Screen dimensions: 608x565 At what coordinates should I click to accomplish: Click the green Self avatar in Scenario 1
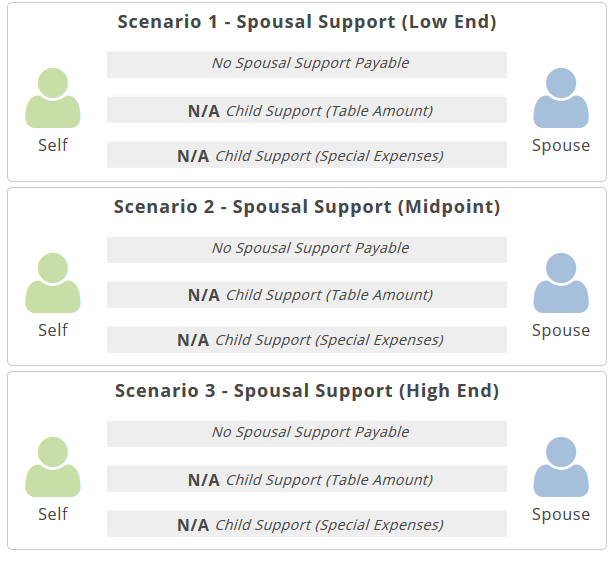(53, 98)
